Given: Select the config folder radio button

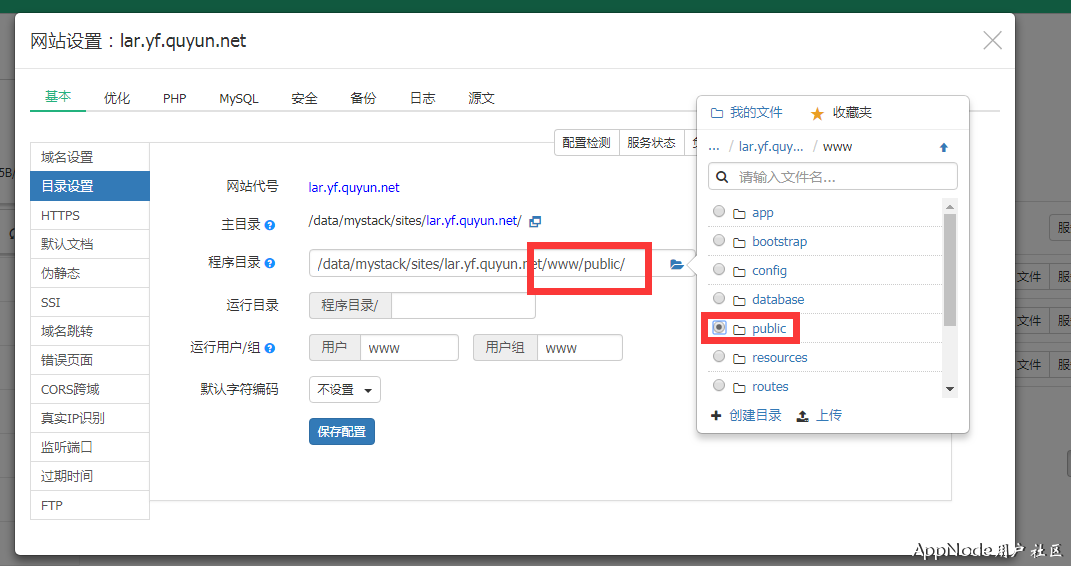Looking at the screenshot, I should pyautogui.click(x=719, y=270).
